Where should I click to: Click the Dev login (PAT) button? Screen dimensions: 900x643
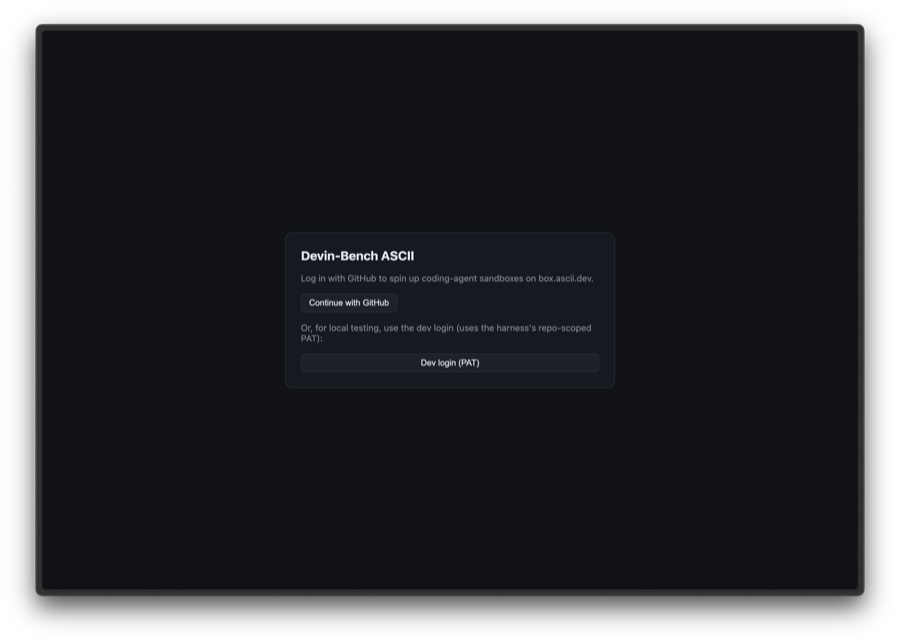pos(450,363)
